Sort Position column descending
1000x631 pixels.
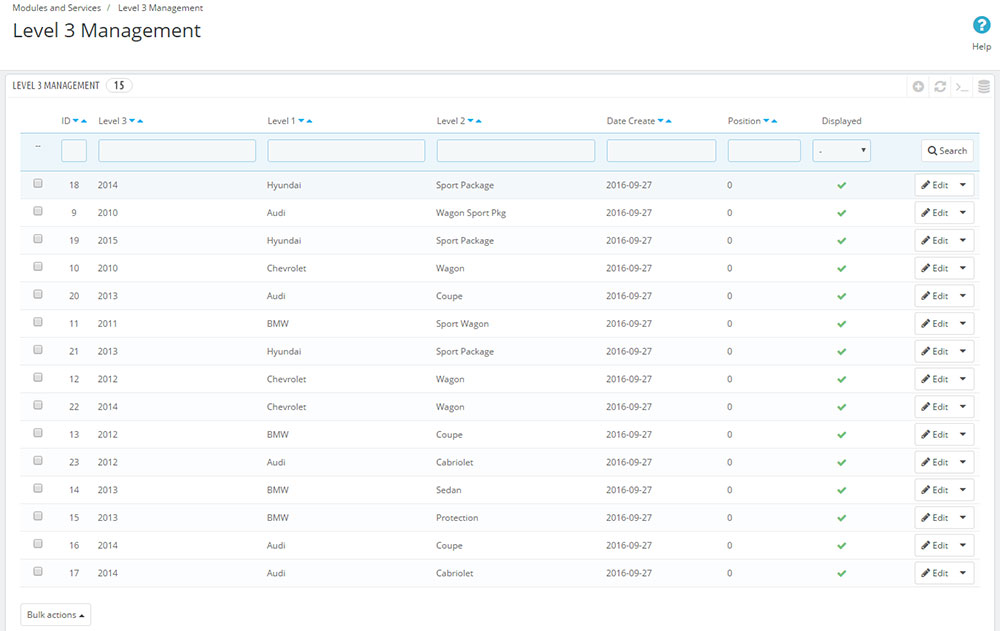point(766,121)
